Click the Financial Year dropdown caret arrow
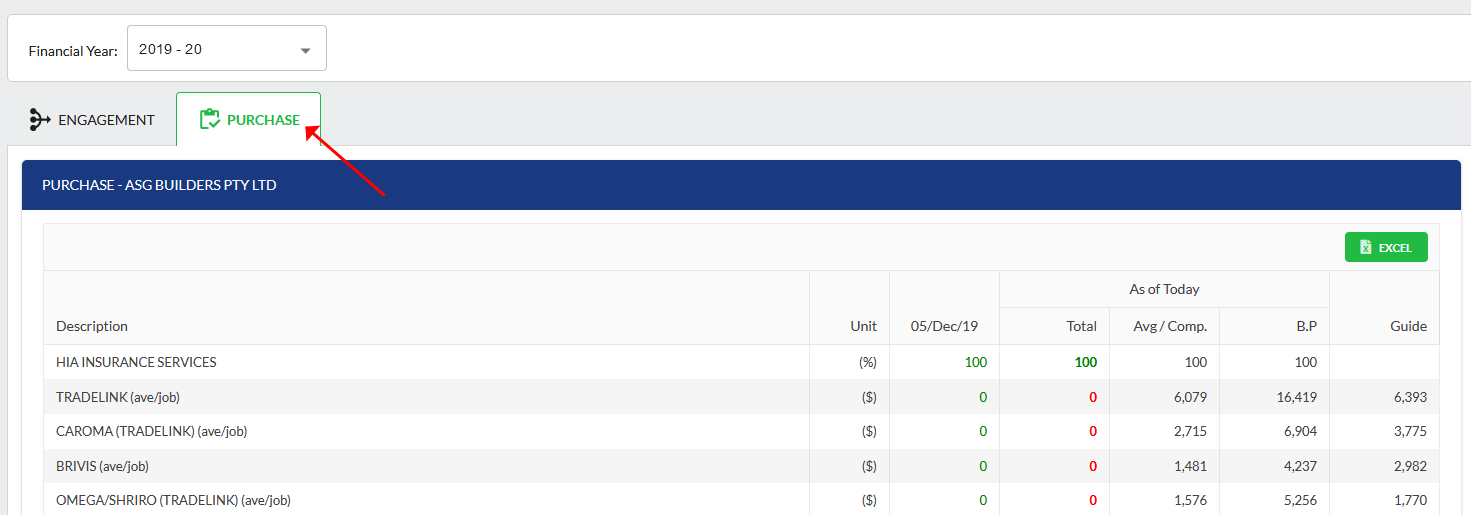The image size is (1471, 515). 306,51
